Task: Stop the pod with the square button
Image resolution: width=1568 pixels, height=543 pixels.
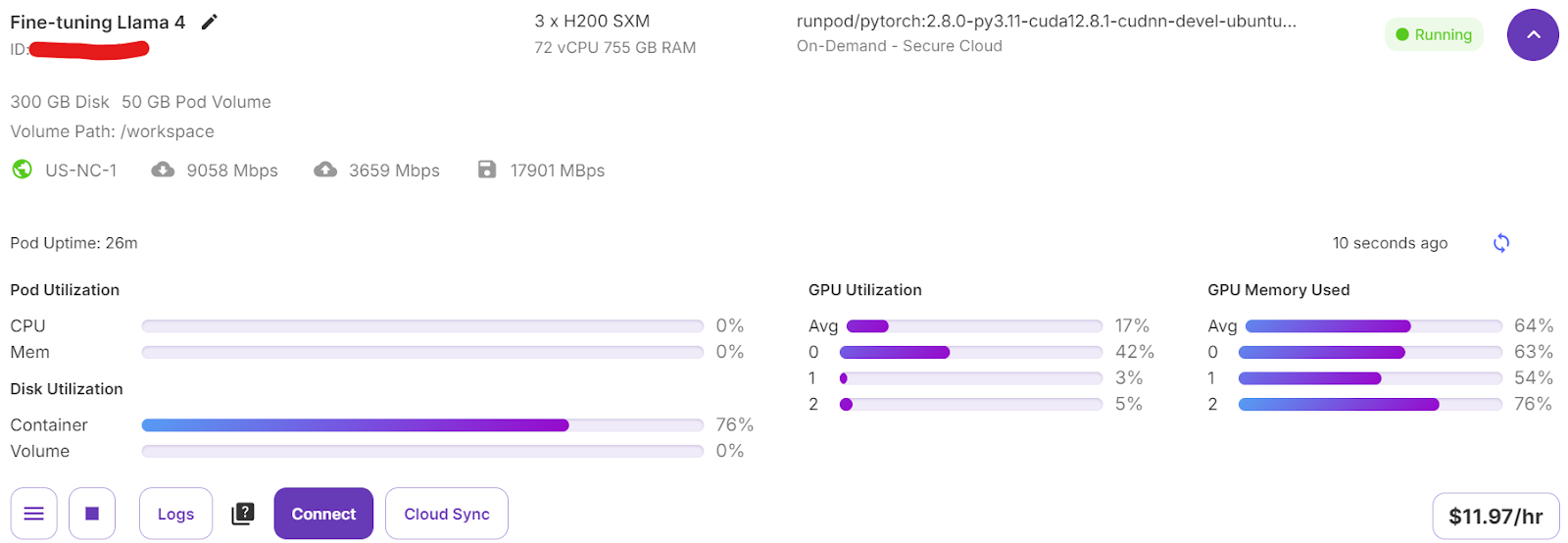Action: coord(92,514)
